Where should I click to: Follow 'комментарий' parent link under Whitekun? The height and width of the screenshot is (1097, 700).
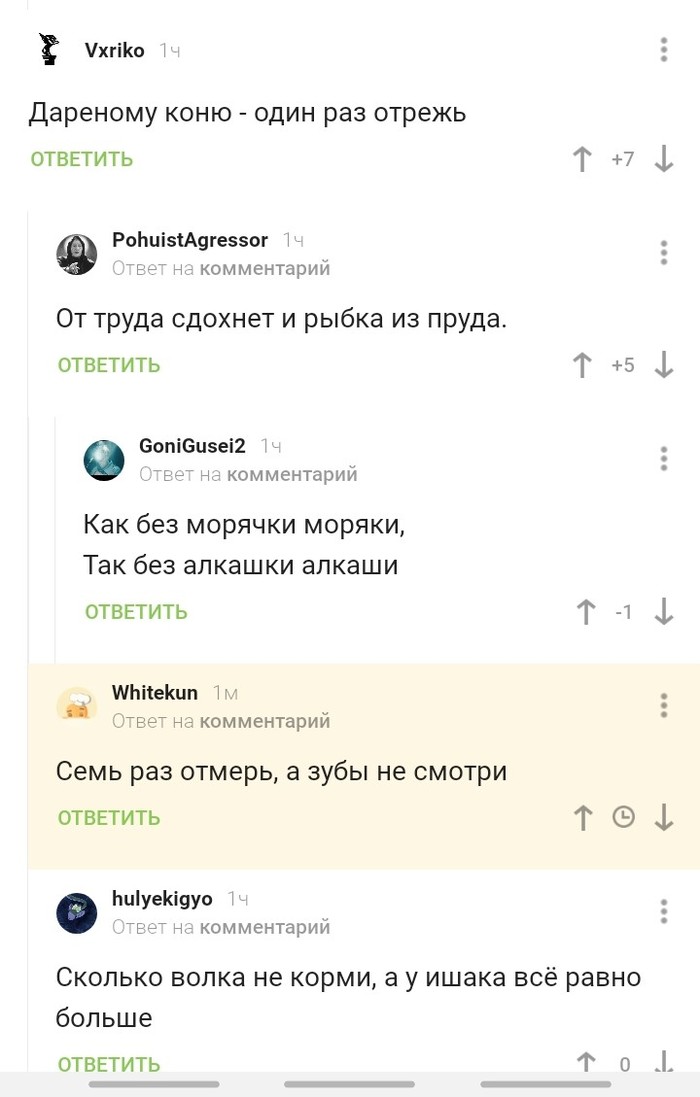click(265, 721)
